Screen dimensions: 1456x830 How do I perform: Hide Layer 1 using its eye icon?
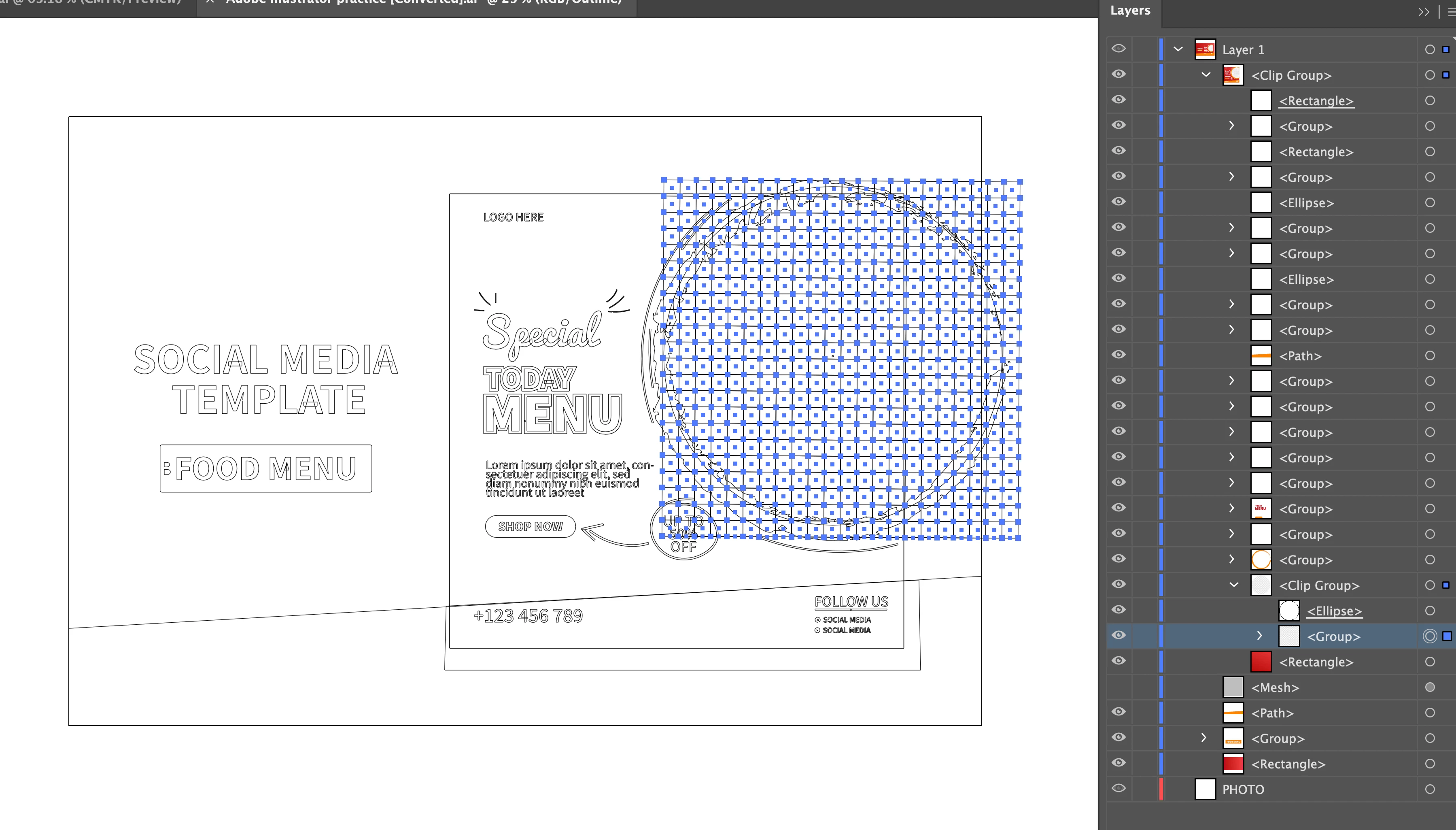pyautogui.click(x=1119, y=49)
